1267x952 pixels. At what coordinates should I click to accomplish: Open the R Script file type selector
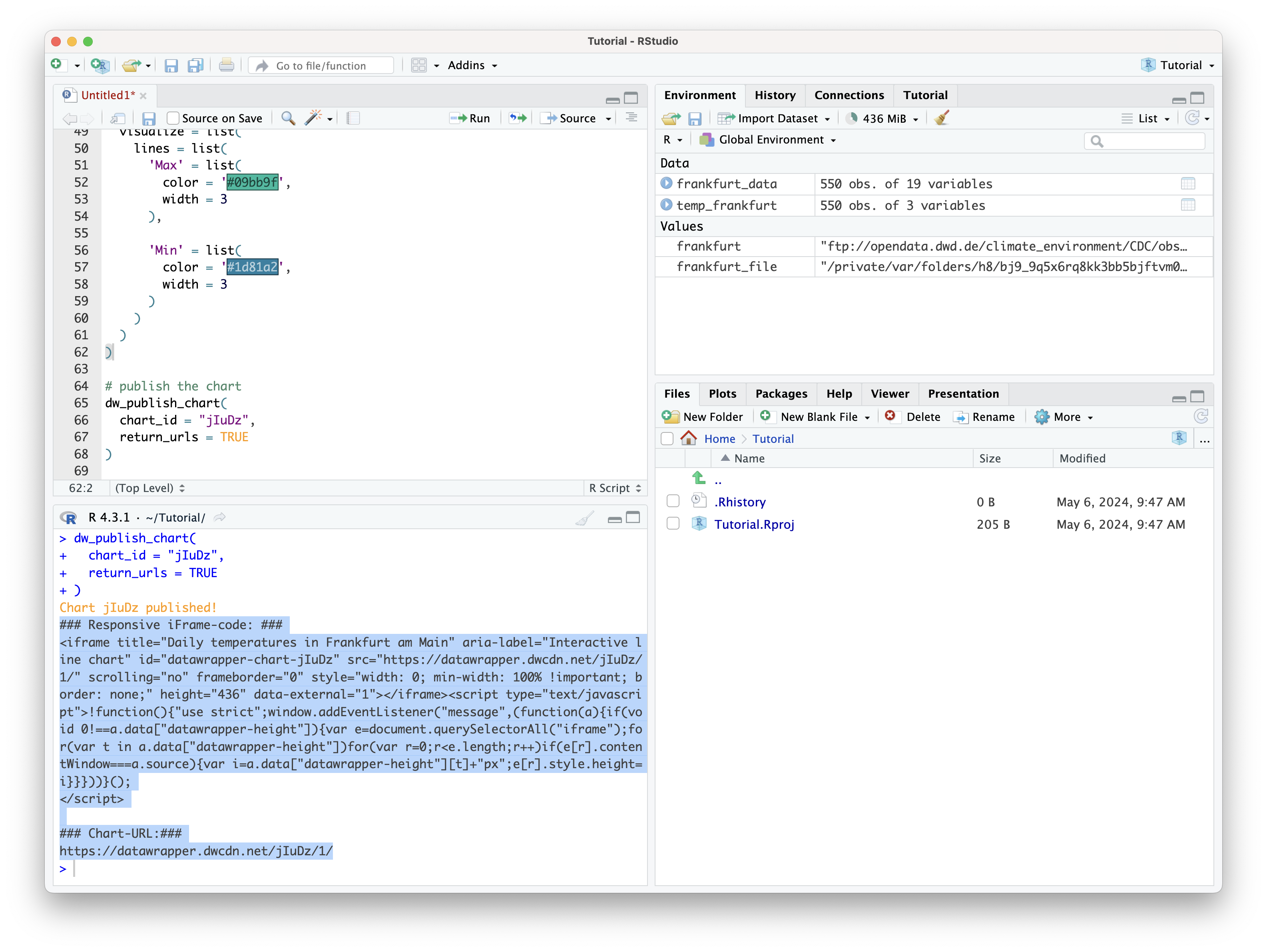[615, 488]
